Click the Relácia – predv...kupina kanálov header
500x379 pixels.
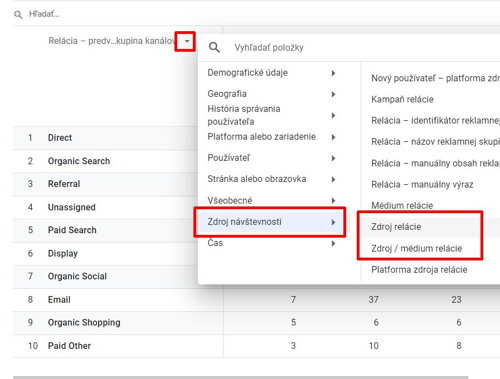[x=113, y=41]
